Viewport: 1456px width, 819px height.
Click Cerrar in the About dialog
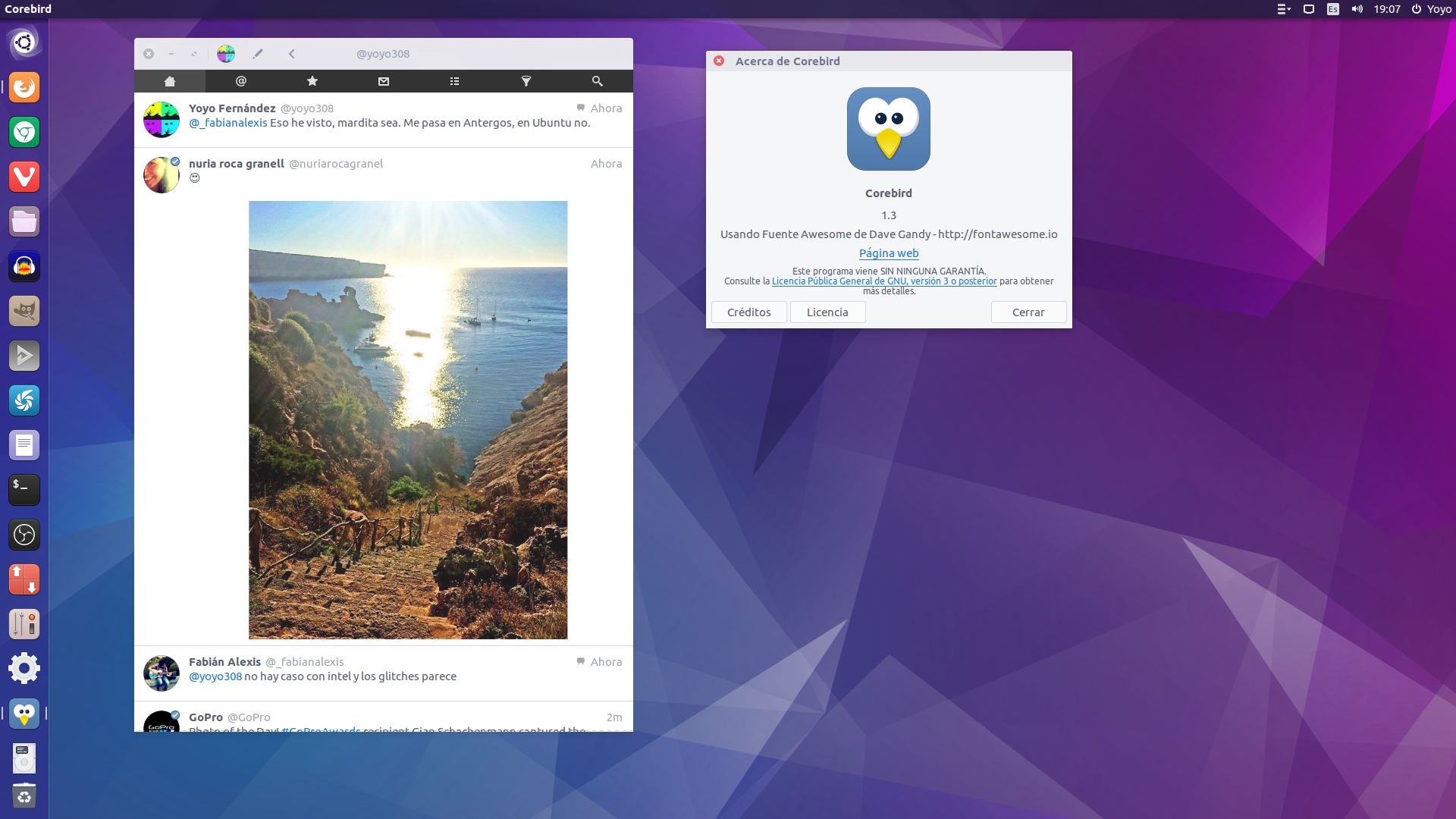coord(1028,312)
